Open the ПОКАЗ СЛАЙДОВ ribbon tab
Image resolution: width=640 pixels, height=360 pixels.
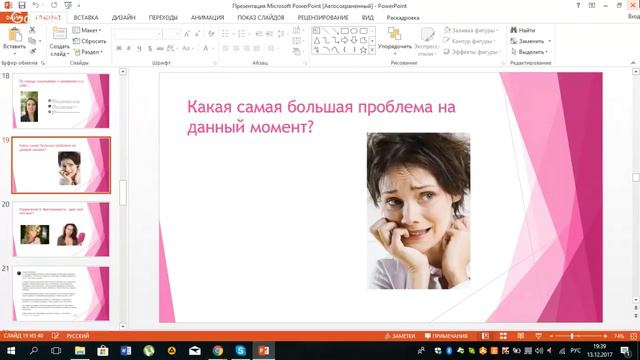pyautogui.click(x=261, y=18)
